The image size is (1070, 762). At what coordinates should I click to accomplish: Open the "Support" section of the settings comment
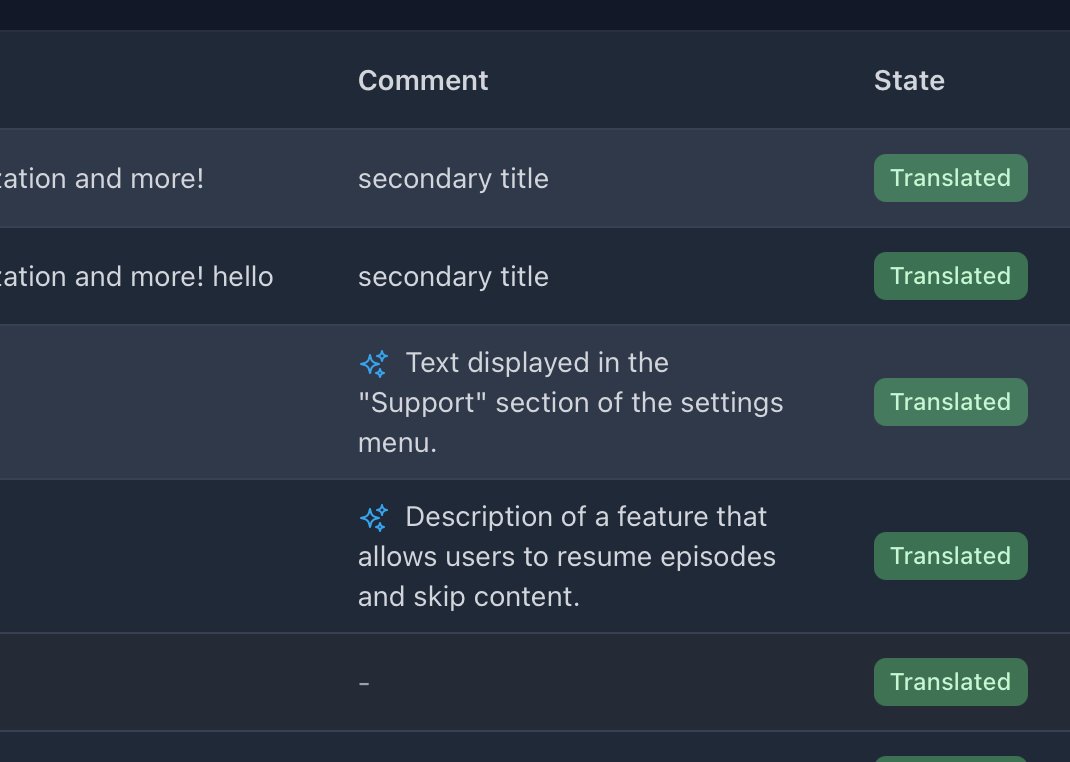tap(570, 402)
